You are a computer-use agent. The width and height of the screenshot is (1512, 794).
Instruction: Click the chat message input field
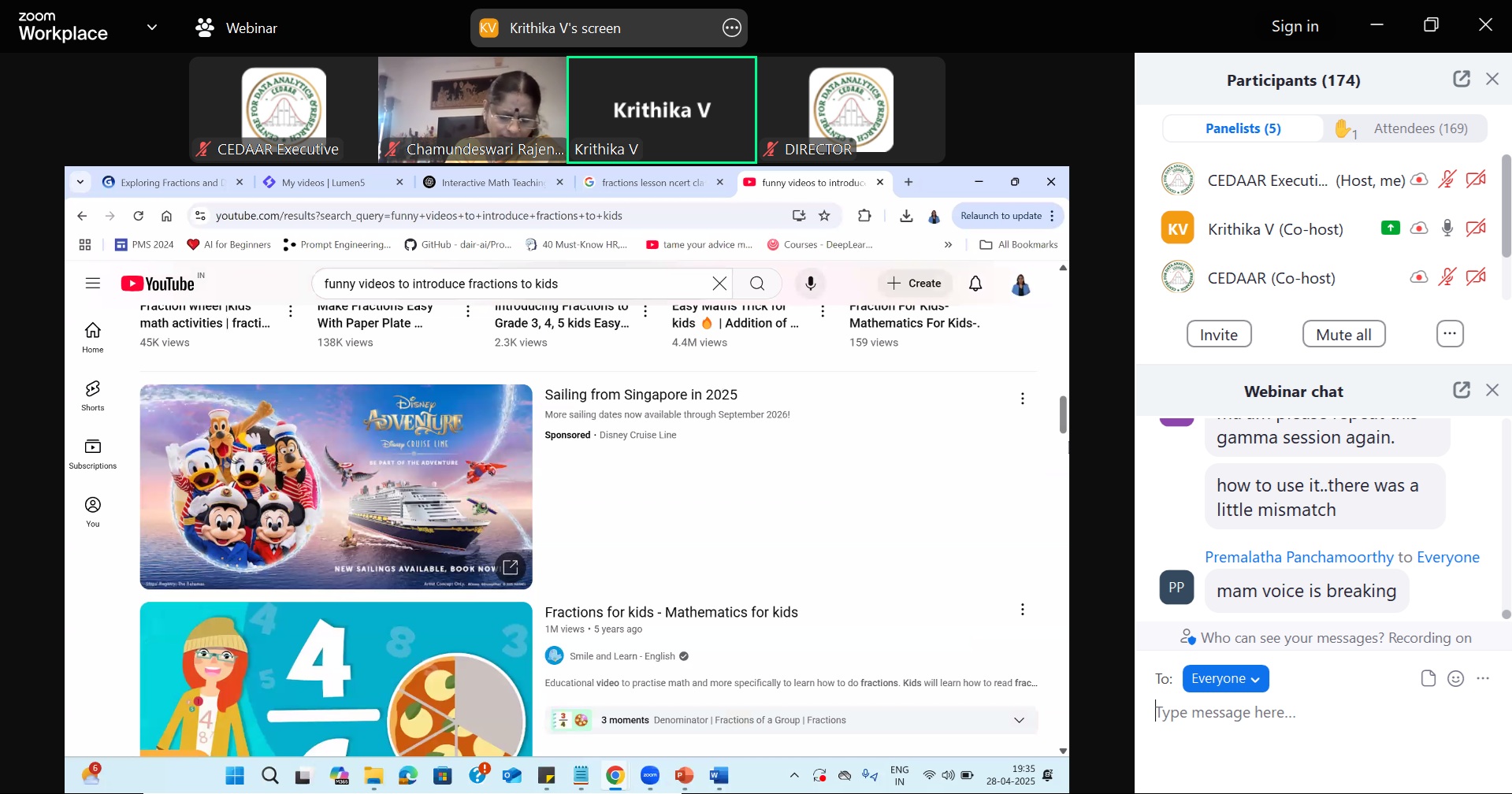pyautogui.click(x=1308, y=713)
